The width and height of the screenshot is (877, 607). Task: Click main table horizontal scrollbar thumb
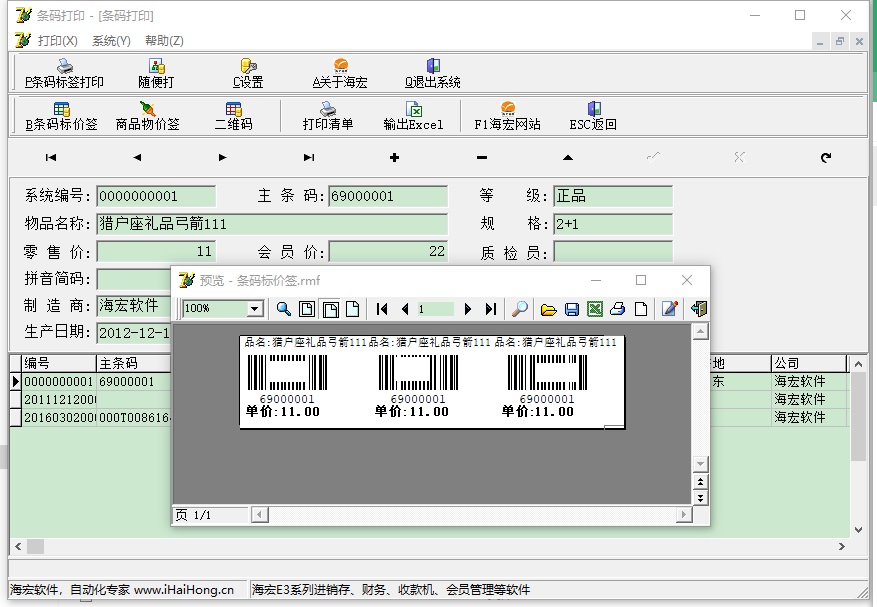[35, 547]
